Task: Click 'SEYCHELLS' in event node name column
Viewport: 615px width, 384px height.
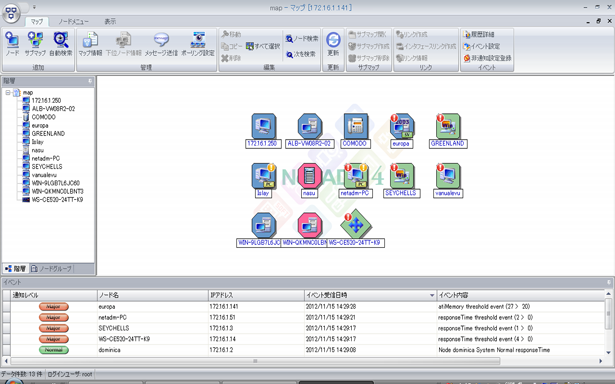Action: pyautogui.click(x=114, y=328)
